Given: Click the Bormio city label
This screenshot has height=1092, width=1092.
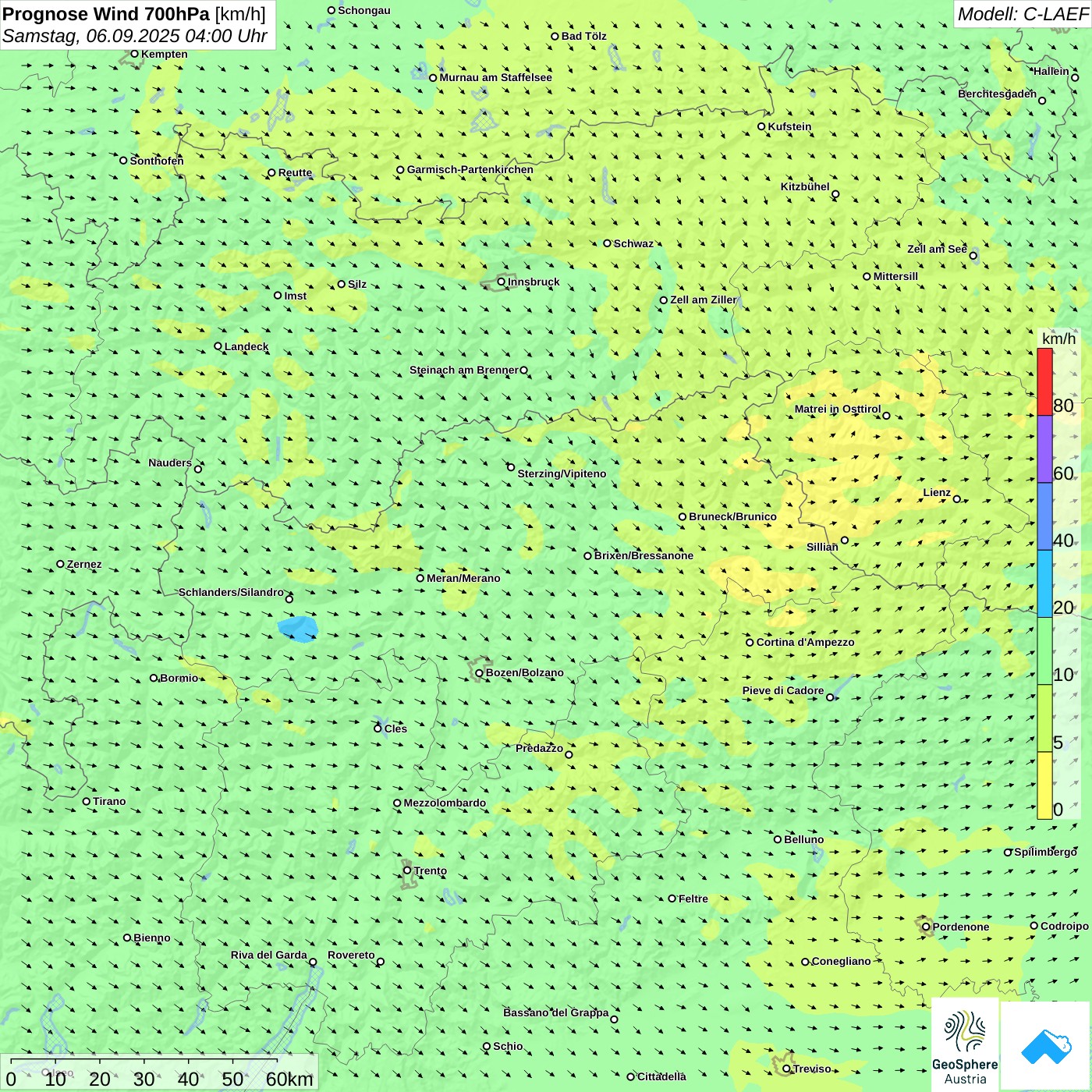Looking at the screenshot, I should (x=179, y=678).
